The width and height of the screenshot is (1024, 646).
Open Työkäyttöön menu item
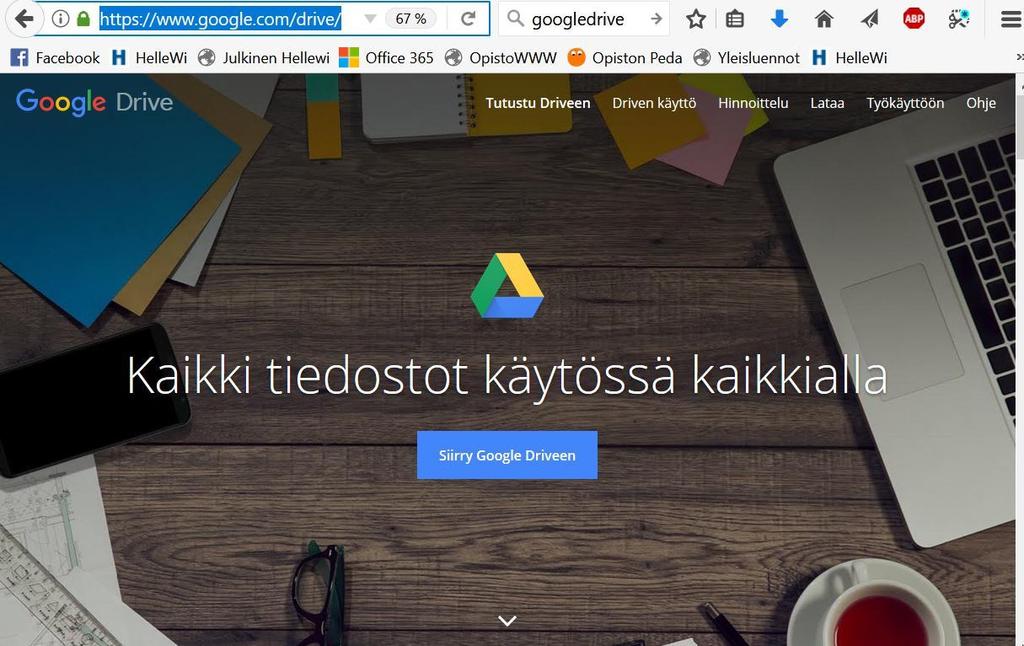904,103
